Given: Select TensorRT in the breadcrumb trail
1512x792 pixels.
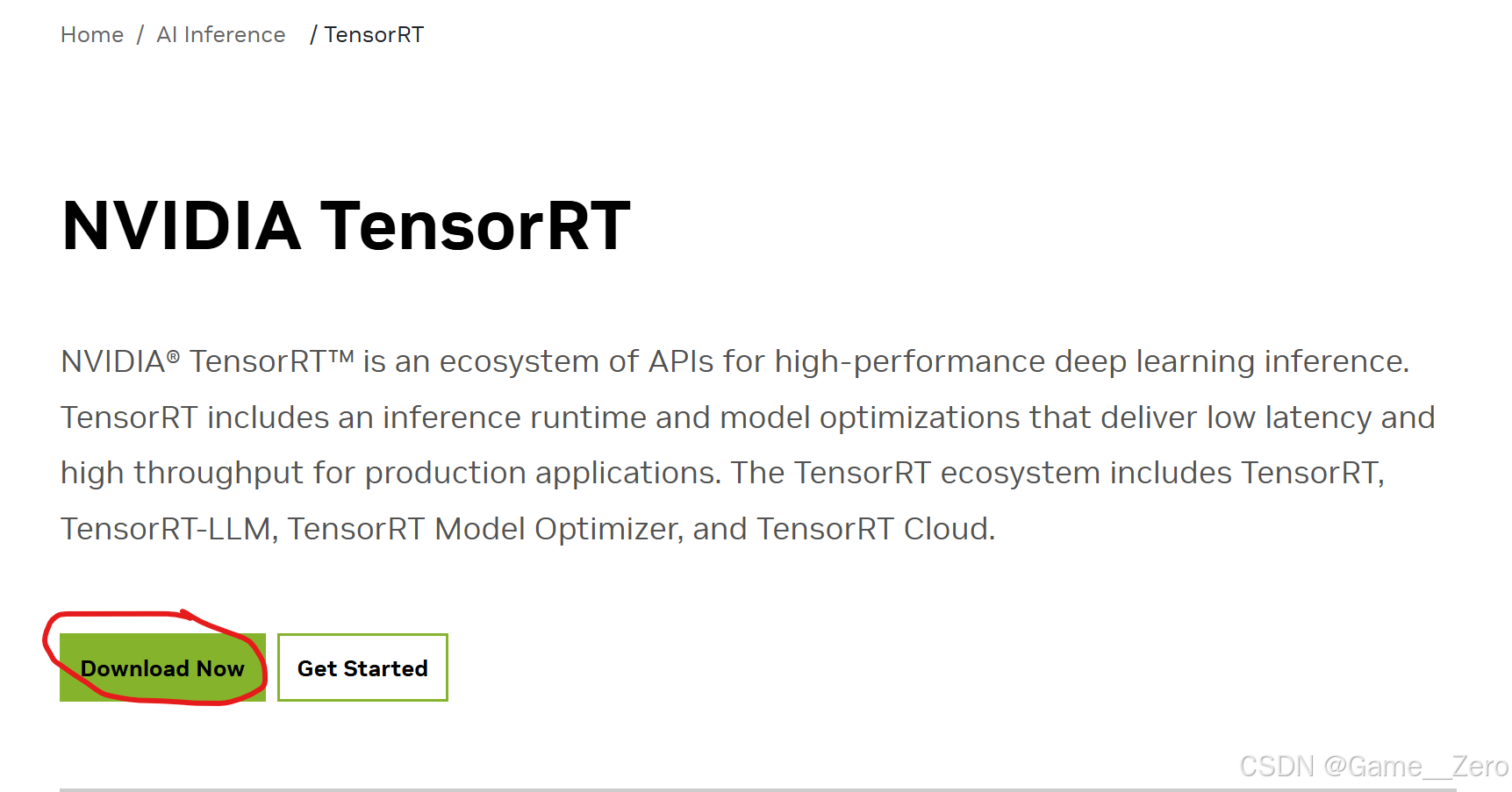Looking at the screenshot, I should 374,34.
